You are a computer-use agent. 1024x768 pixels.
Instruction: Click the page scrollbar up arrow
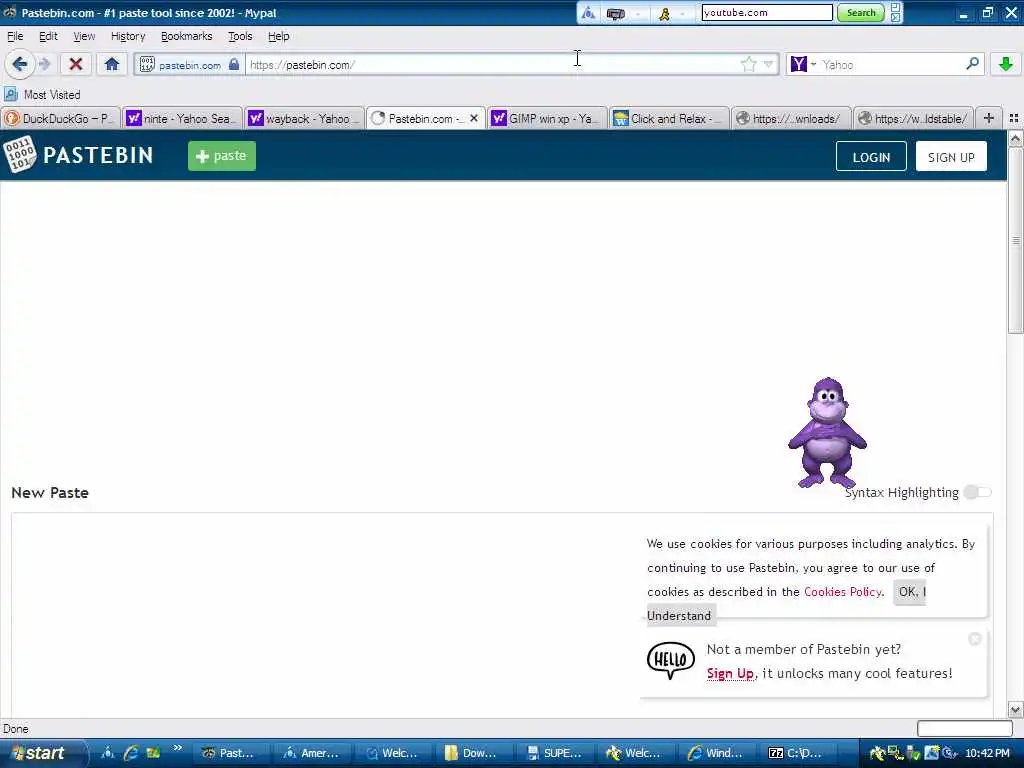point(1016,138)
